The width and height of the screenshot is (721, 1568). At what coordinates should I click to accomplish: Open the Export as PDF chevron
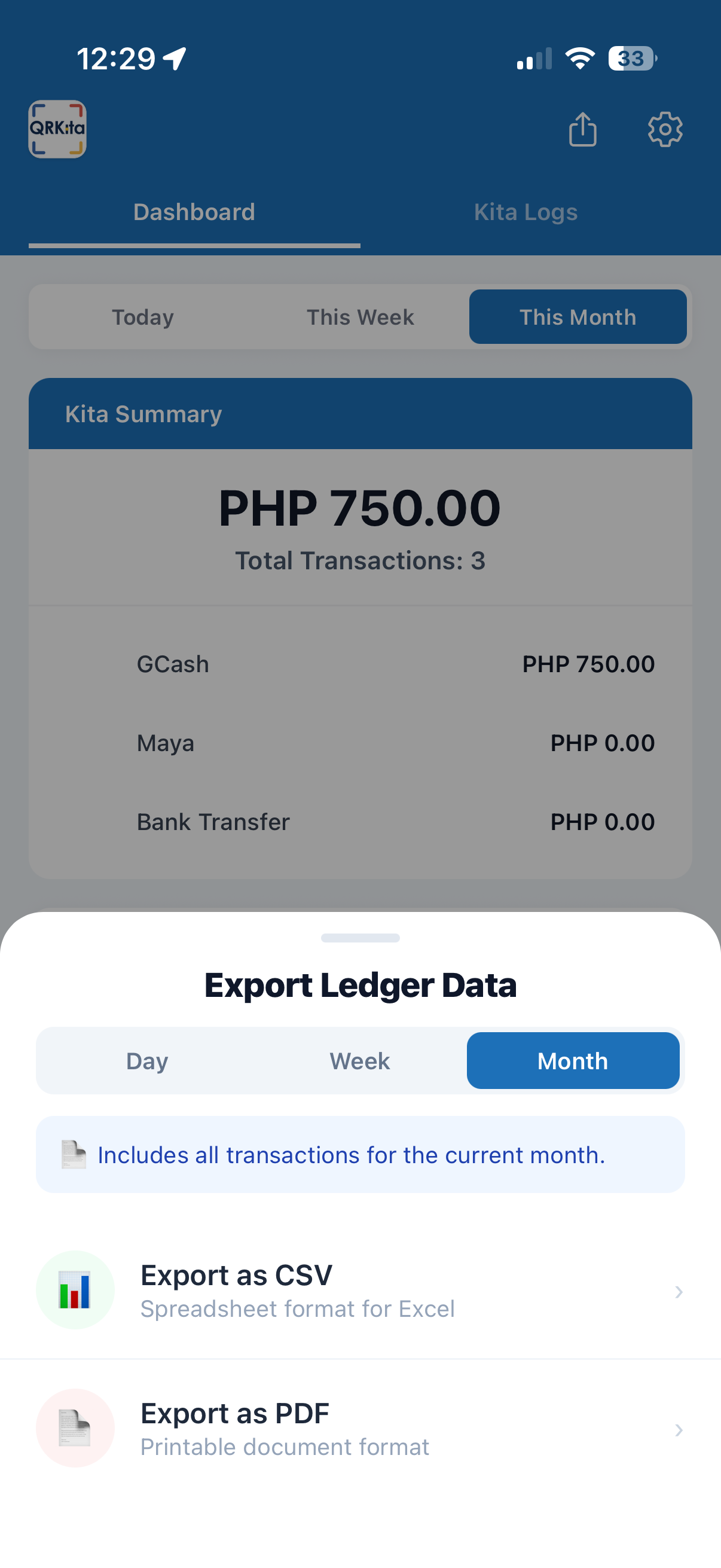[679, 1430]
